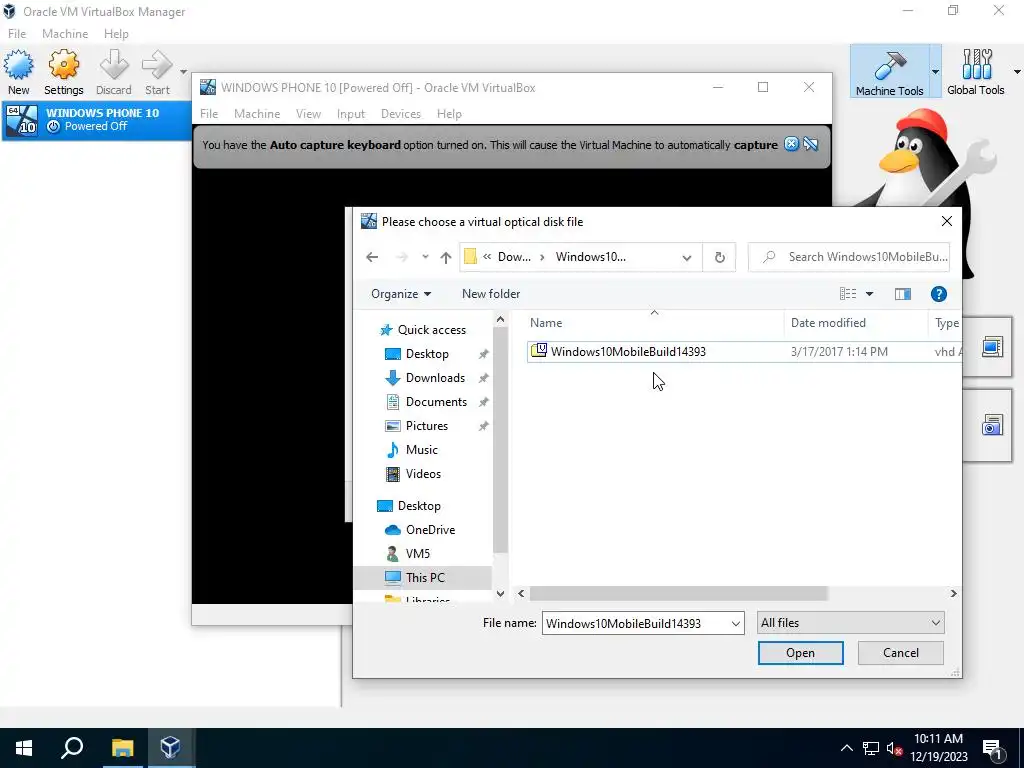Click the don't-show-again notification icon

pyautogui.click(x=810, y=144)
